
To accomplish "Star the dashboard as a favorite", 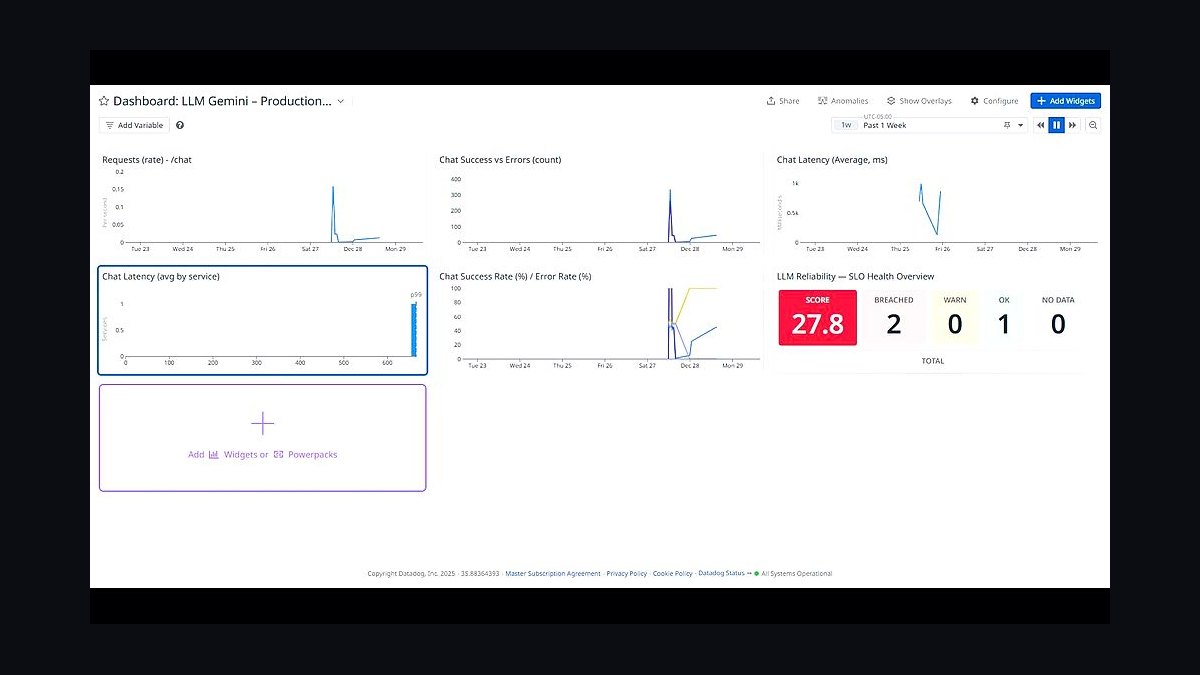I will point(103,101).
